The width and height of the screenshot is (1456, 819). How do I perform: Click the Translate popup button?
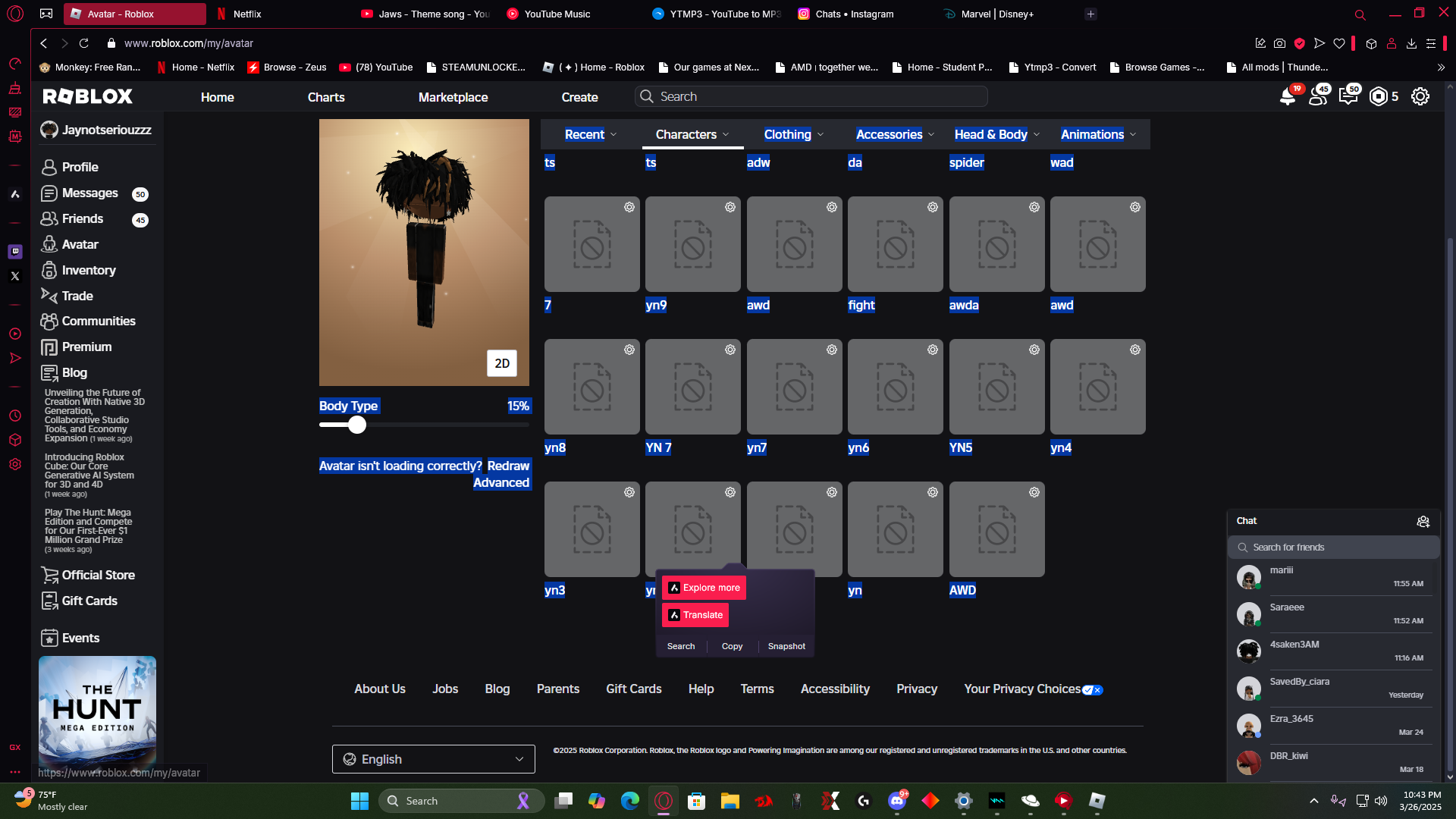695,615
